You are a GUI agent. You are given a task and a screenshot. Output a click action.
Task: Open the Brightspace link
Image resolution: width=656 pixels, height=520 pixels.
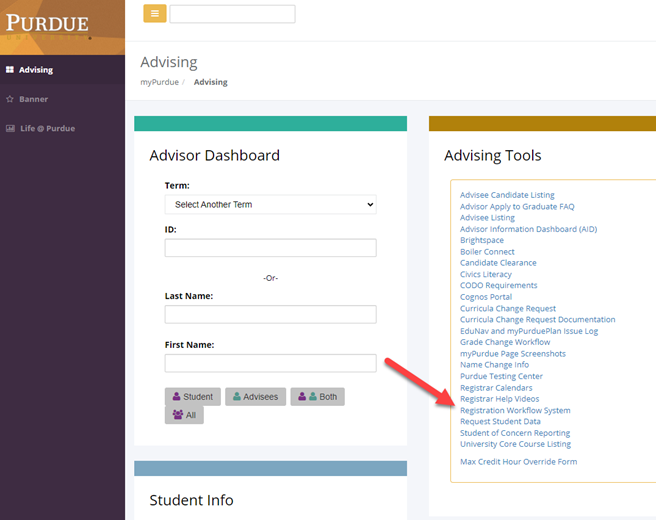pyautogui.click(x=482, y=240)
